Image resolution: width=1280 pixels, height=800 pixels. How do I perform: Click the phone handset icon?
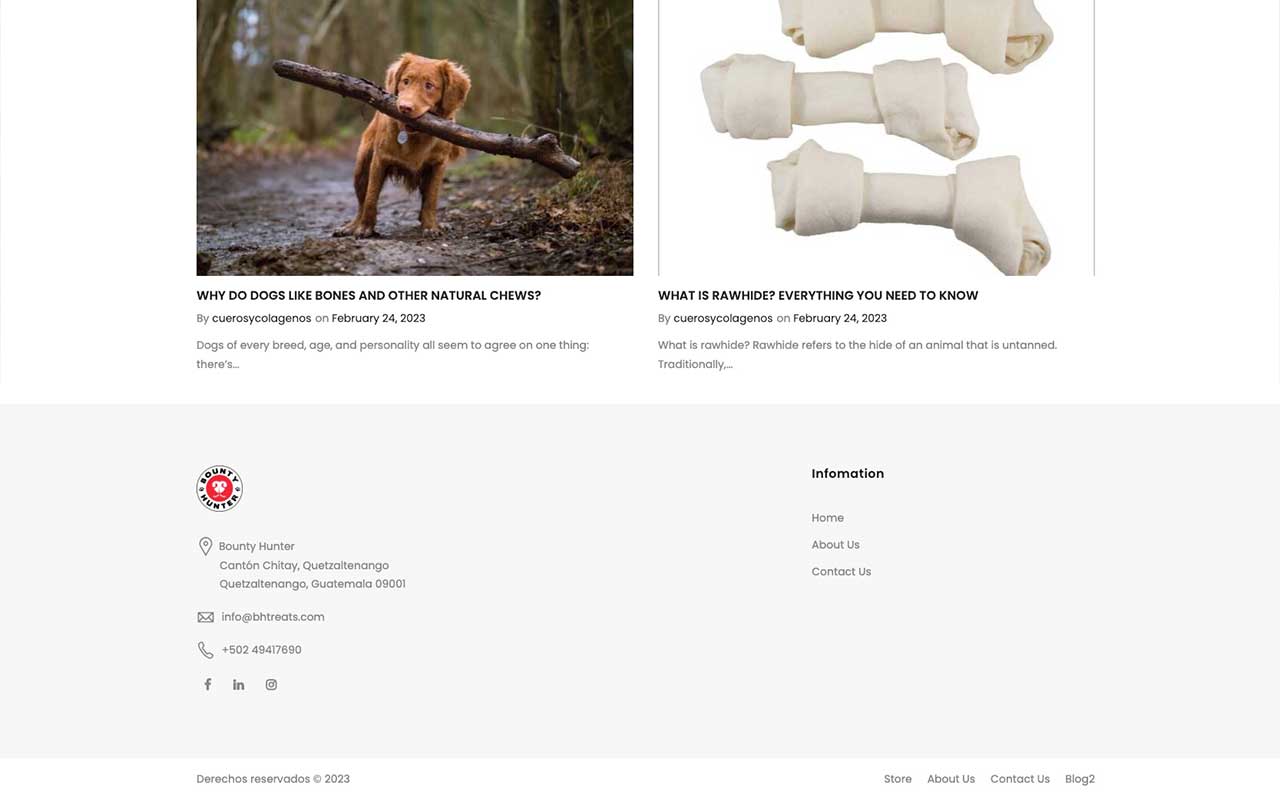pyautogui.click(x=206, y=650)
